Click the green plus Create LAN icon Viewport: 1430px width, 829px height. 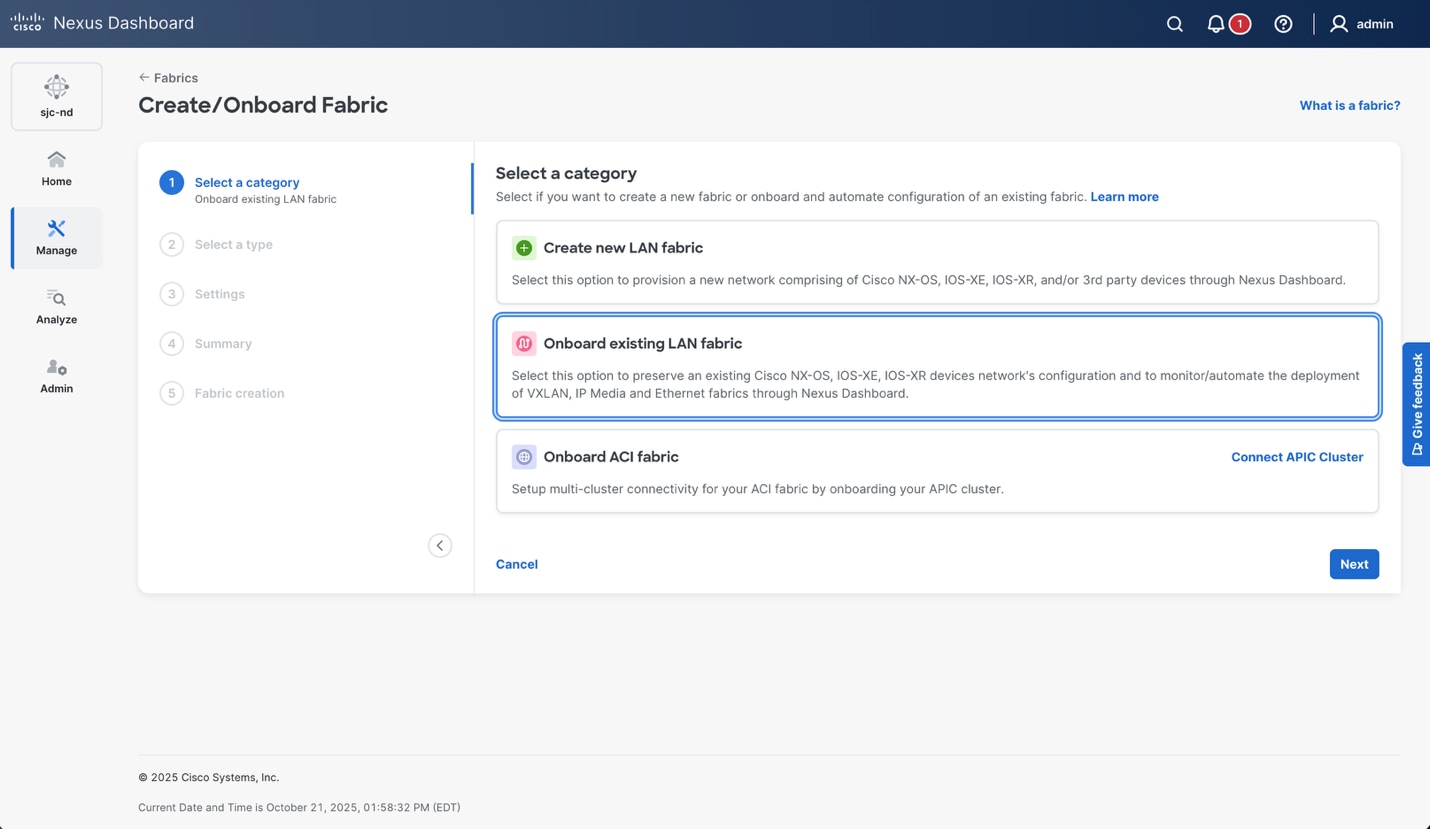pos(524,248)
